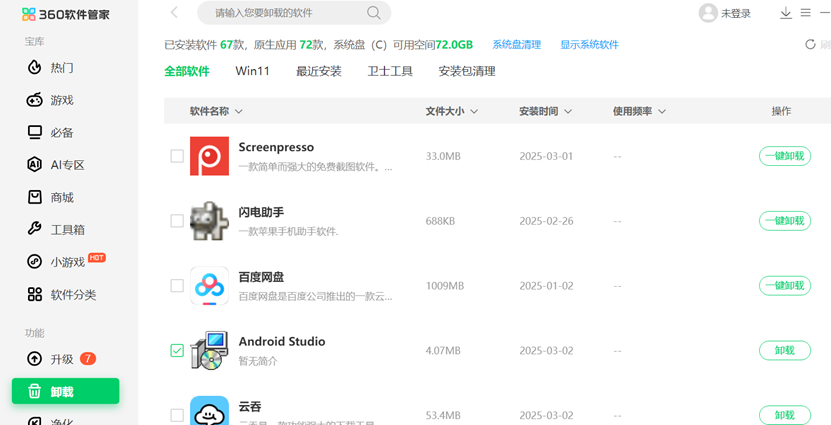
Task: Click 一键卸载 for Screenpresso
Action: coord(785,156)
